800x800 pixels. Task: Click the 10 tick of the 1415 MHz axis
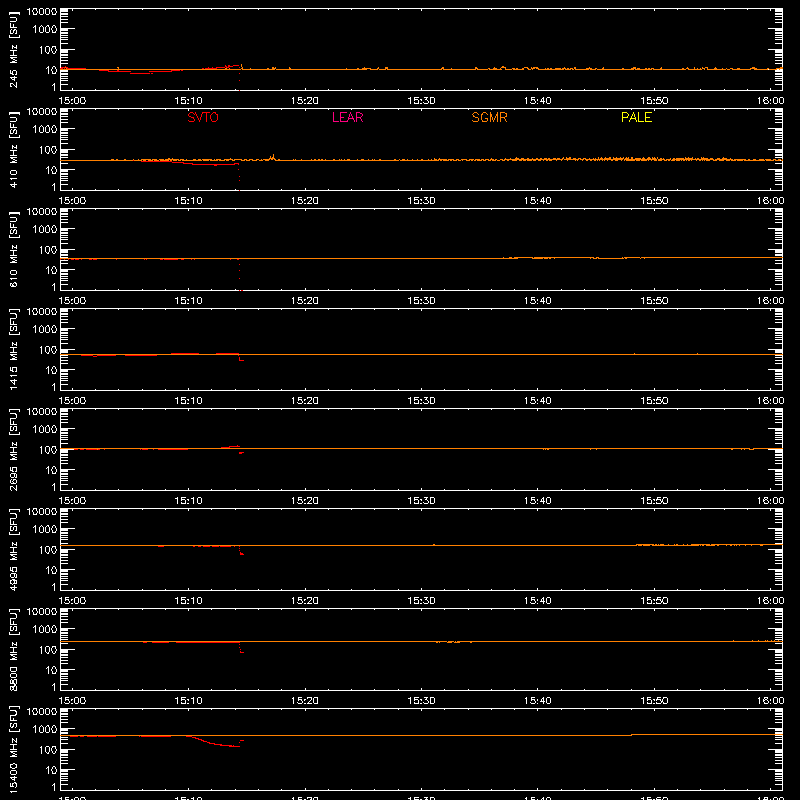pyautogui.click(x=51, y=370)
